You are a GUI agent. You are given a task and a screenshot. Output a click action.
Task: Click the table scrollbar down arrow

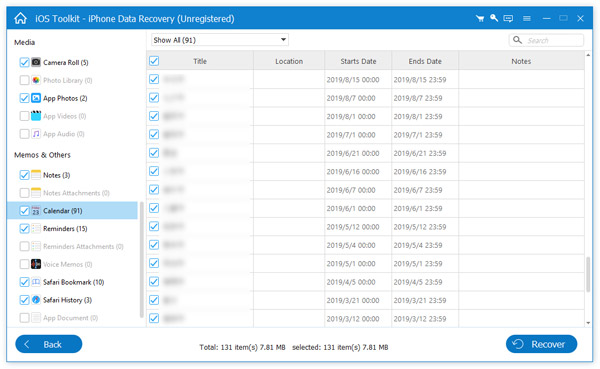tap(588, 323)
